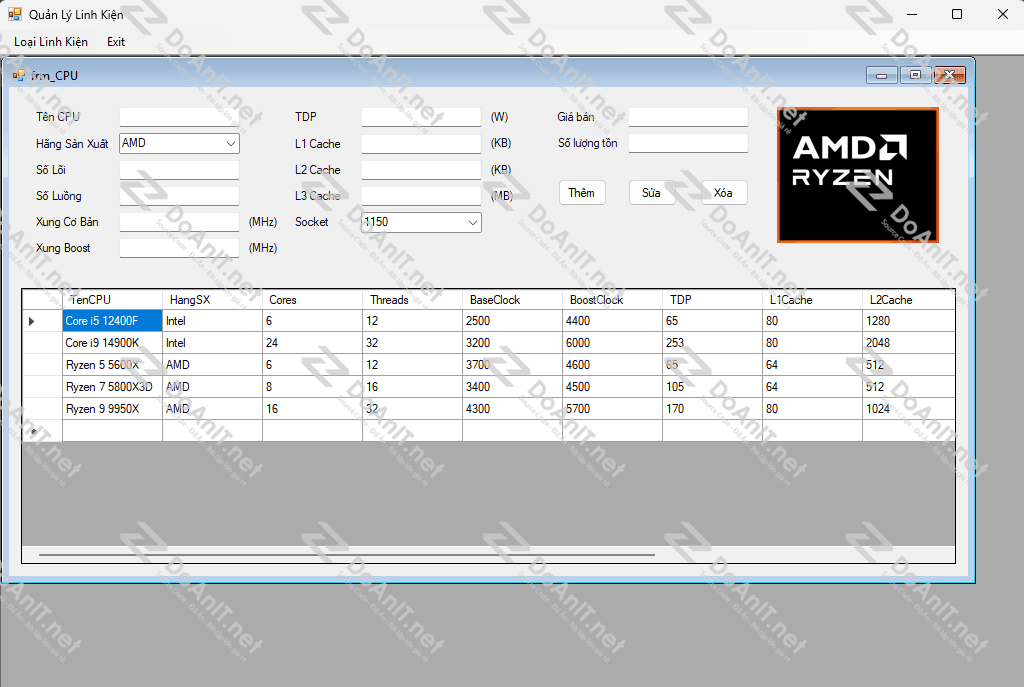Sort by the L1Cache column header

point(812,300)
